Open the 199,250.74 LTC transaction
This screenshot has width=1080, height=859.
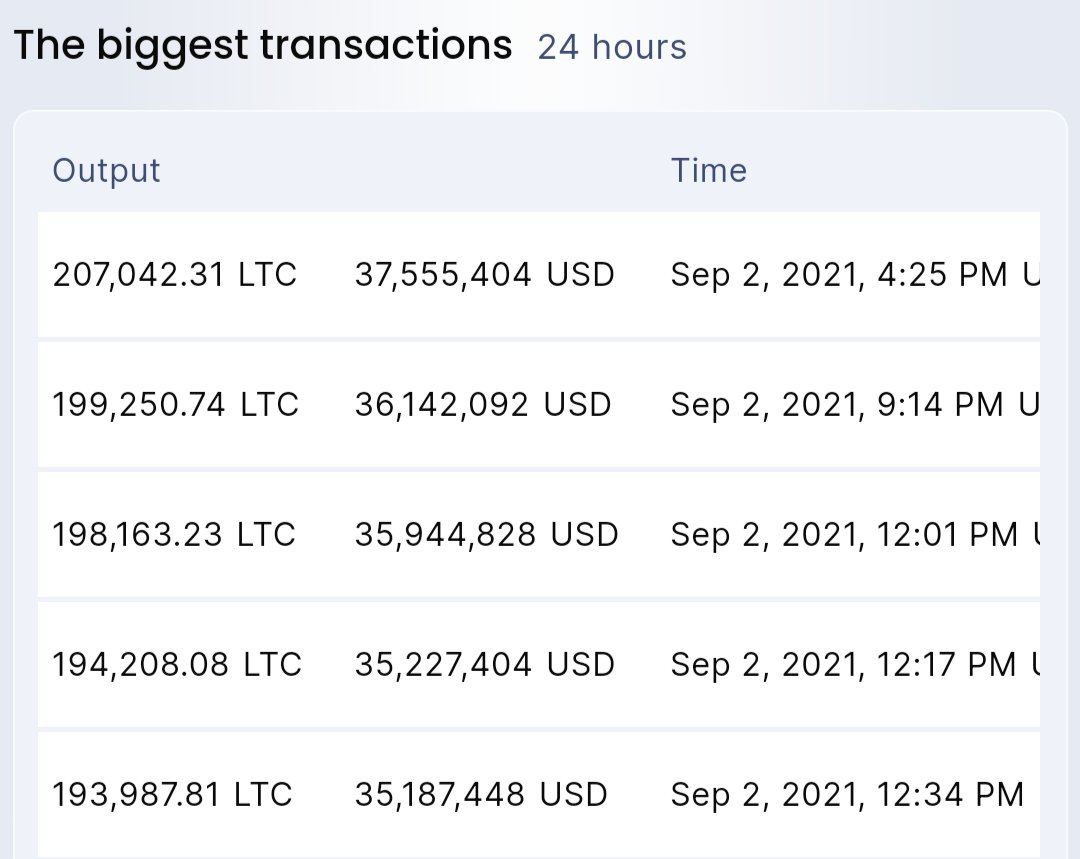(176, 404)
